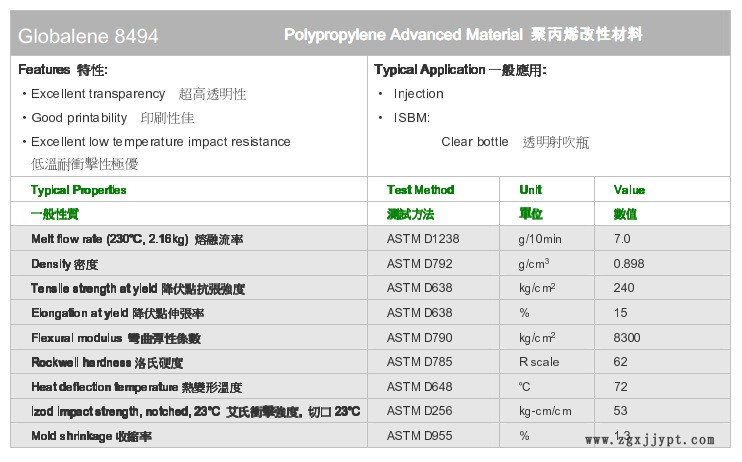Click the Unit column header
Viewport: 742px width, 462px height.
tap(531, 190)
